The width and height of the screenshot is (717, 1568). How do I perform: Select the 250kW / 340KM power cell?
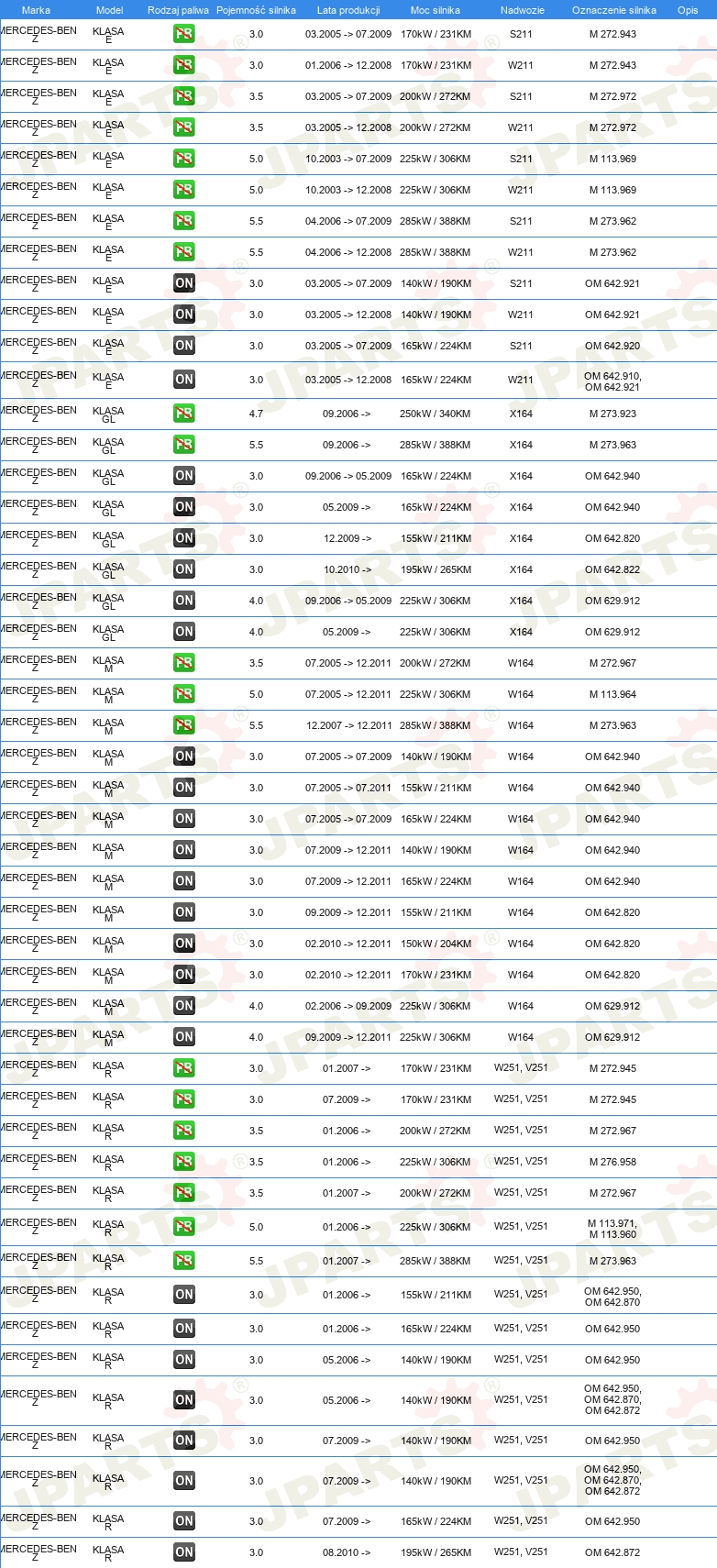click(436, 414)
